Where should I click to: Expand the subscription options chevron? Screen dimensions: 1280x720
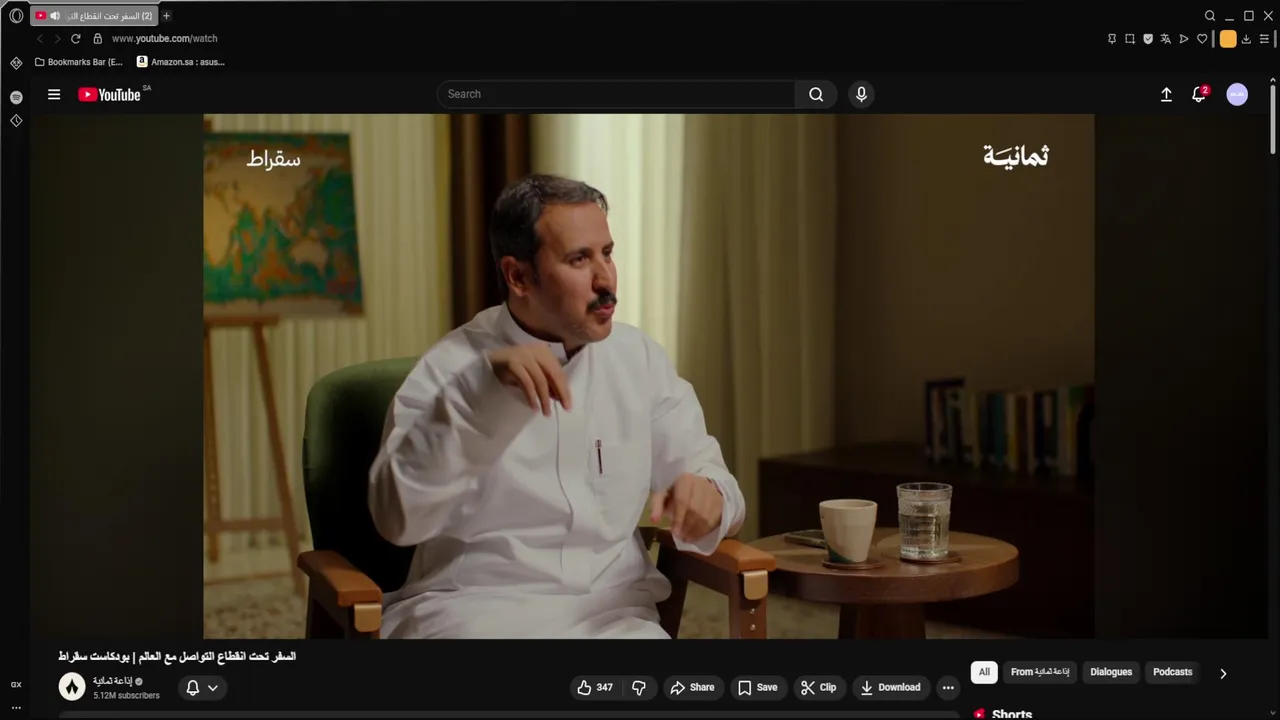pos(212,687)
